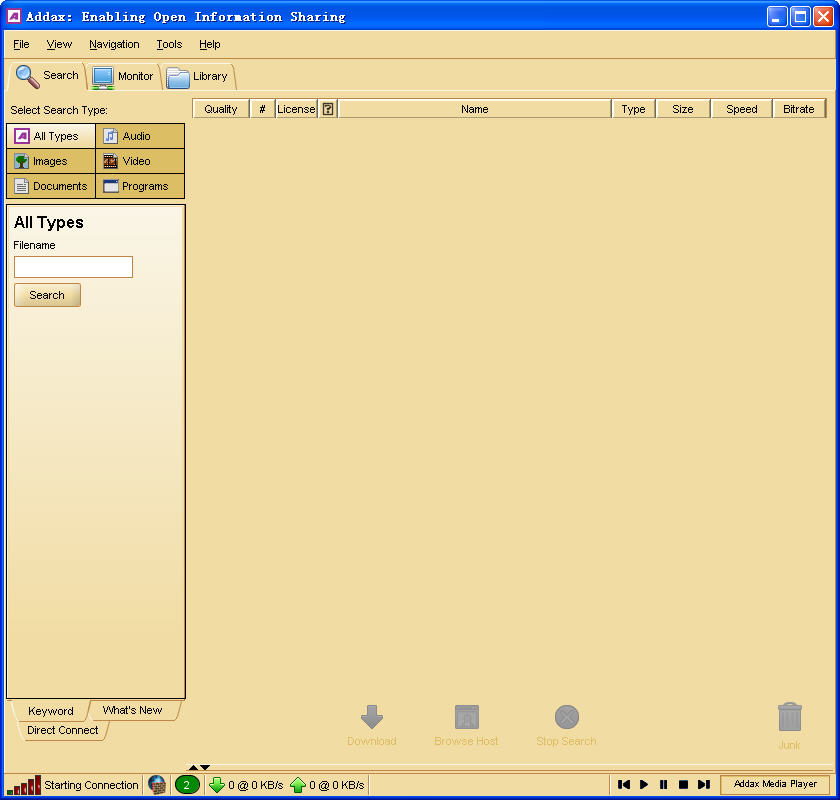840x800 pixels.
Task: Select the All Types search type
Action: coord(51,136)
